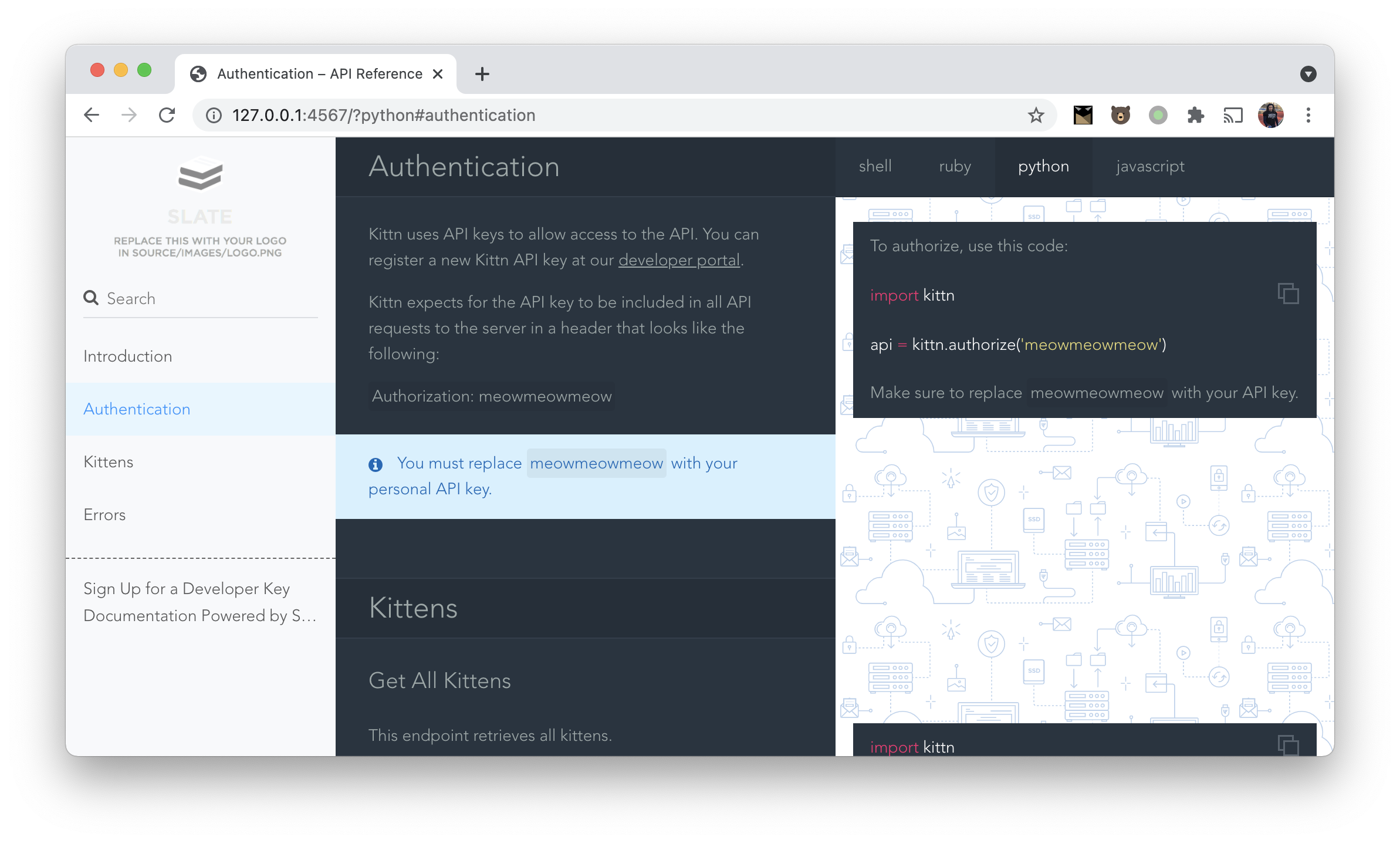The width and height of the screenshot is (1400, 843).
Task: Open Sign Up for a Developer Key
Action: click(187, 588)
